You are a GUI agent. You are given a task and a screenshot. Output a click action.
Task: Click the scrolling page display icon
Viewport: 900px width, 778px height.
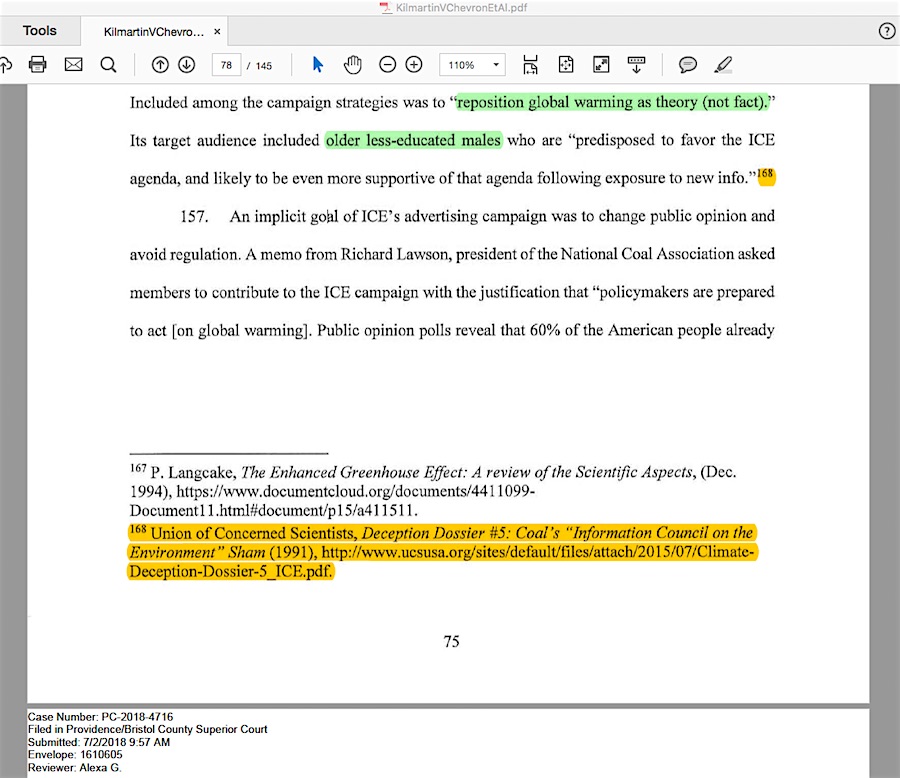(530, 65)
